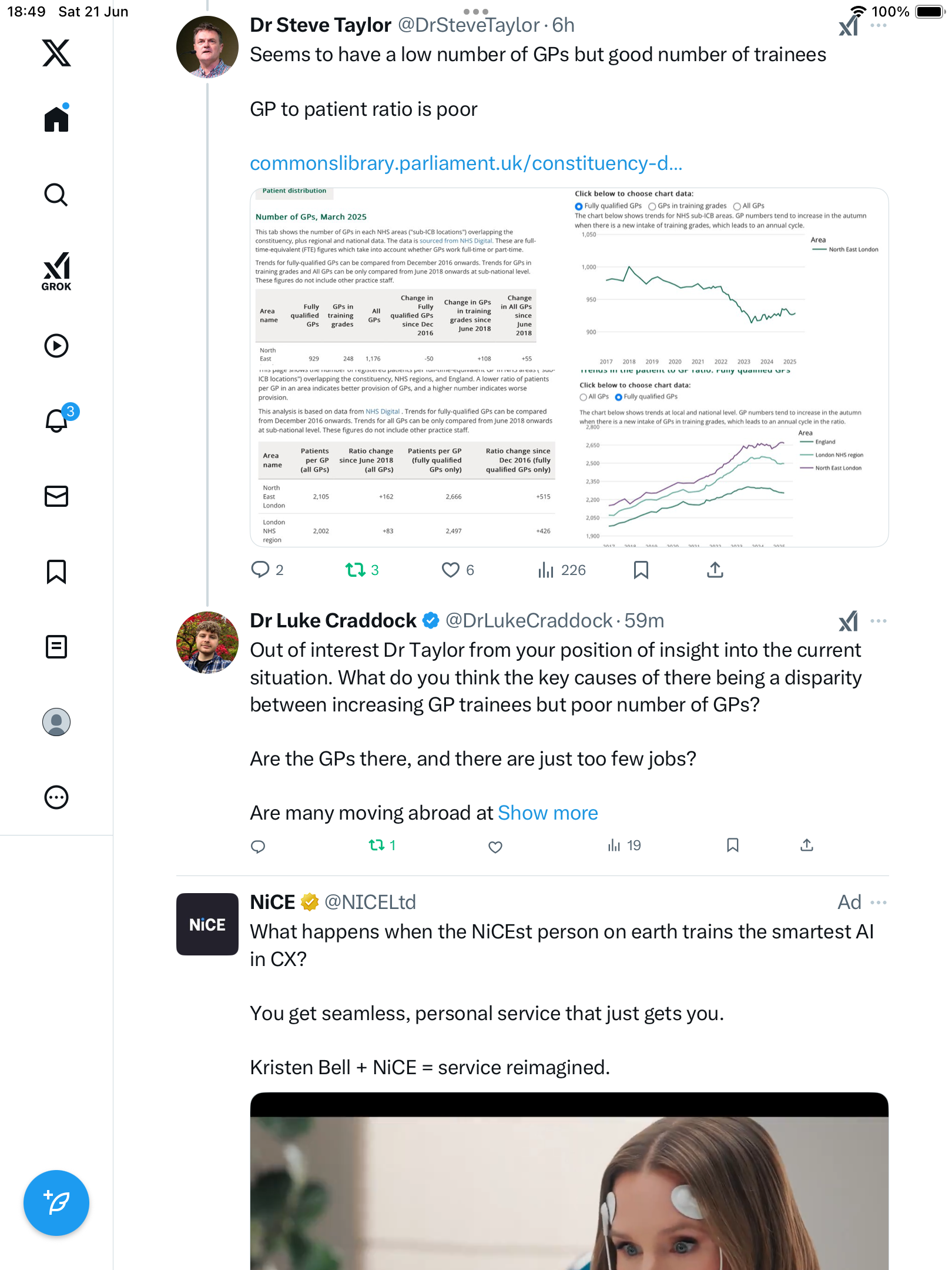Open the Messages envelope icon
The width and height of the screenshot is (952, 1270).
56,496
